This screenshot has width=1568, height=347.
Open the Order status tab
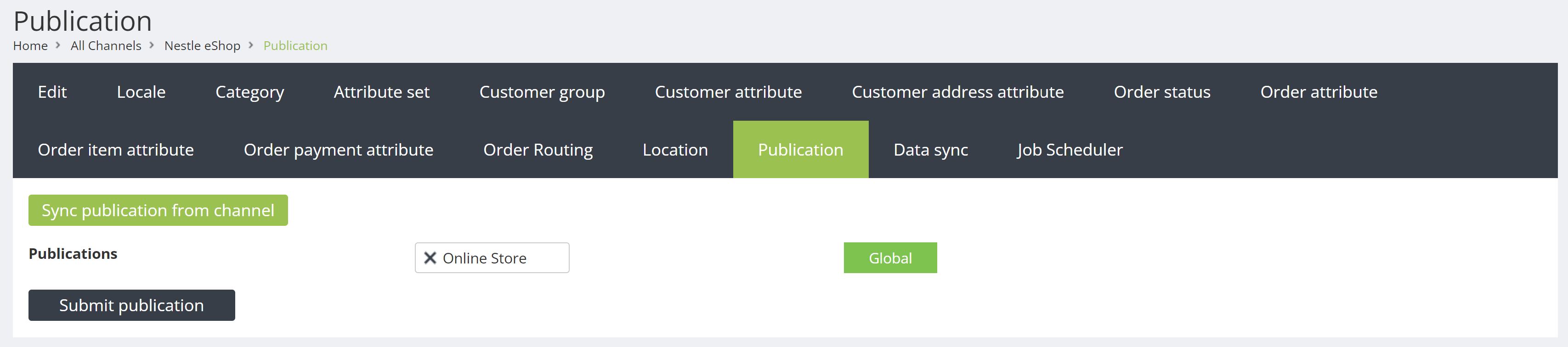(x=1162, y=92)
